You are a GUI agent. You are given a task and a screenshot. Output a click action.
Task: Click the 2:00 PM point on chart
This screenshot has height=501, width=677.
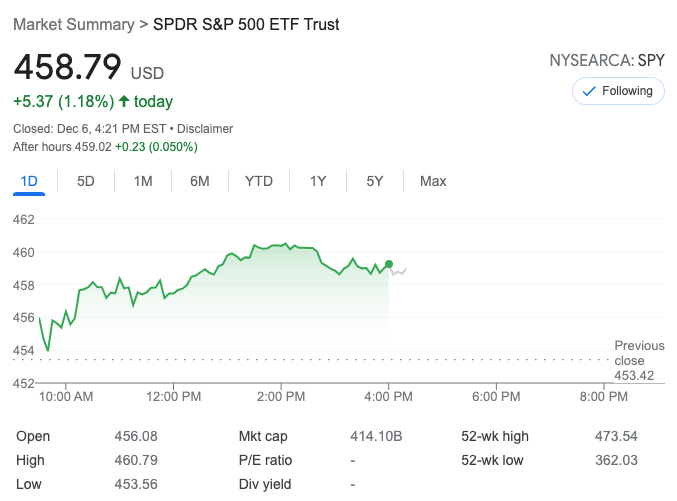pos(281,245)
